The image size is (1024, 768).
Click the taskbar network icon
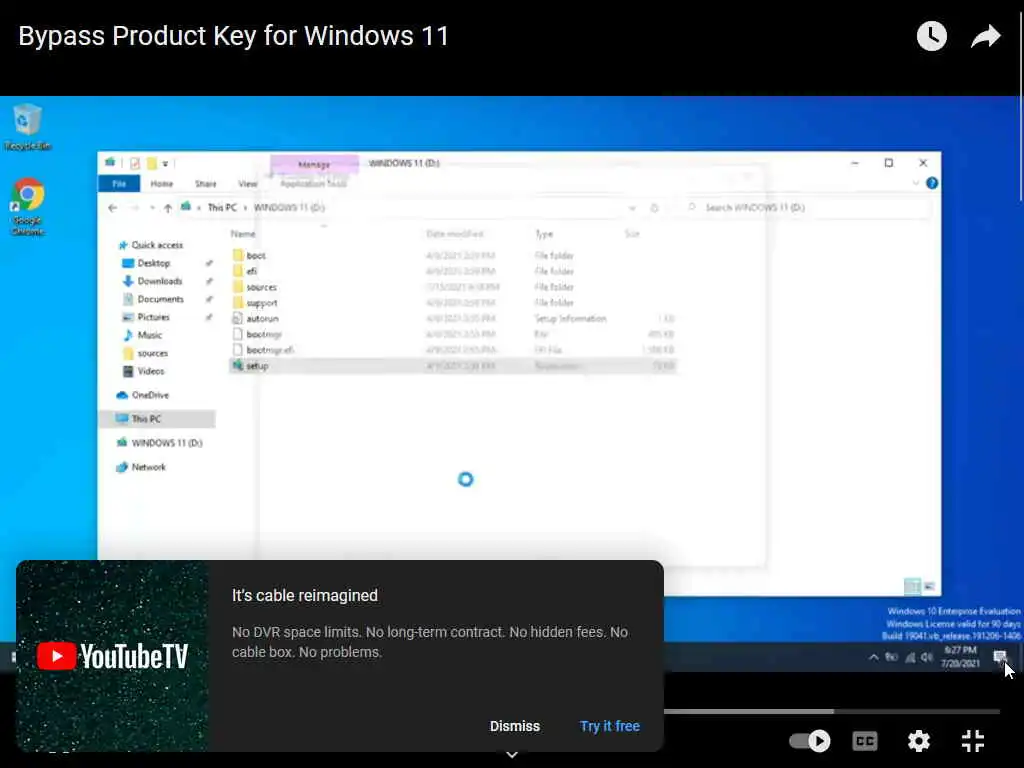tap(910, 658)
